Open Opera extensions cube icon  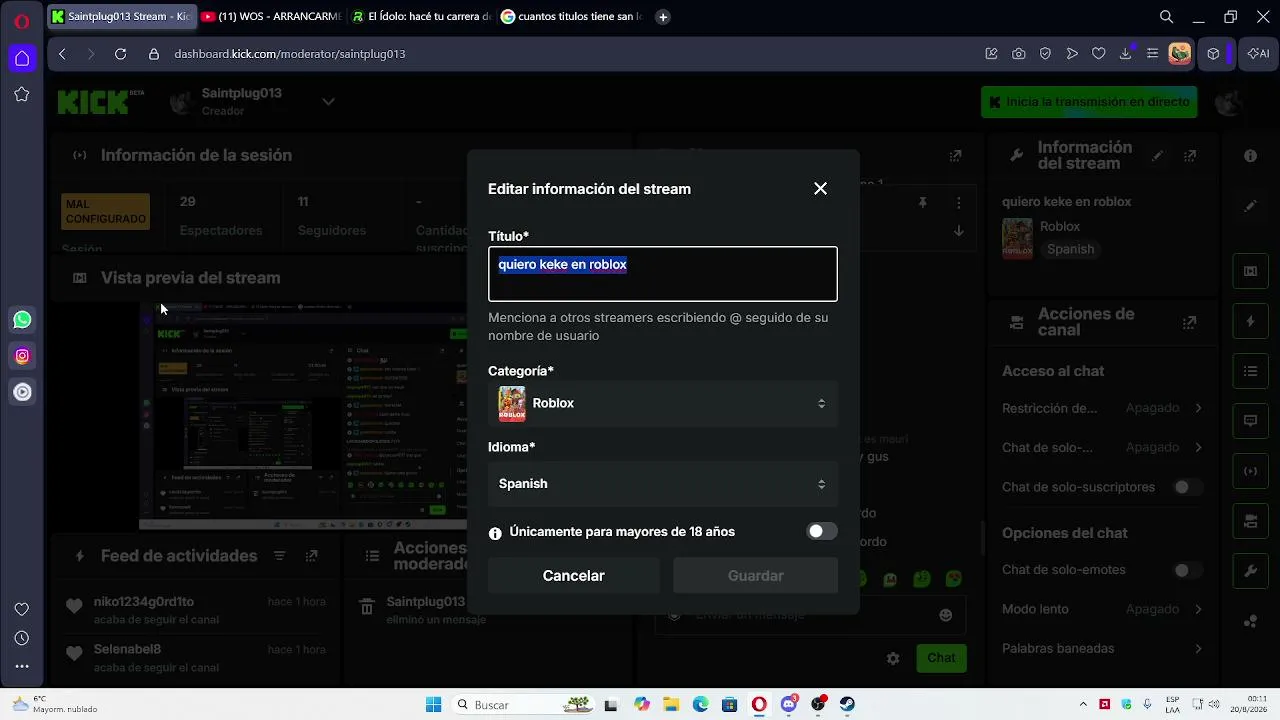point(1213,54)
